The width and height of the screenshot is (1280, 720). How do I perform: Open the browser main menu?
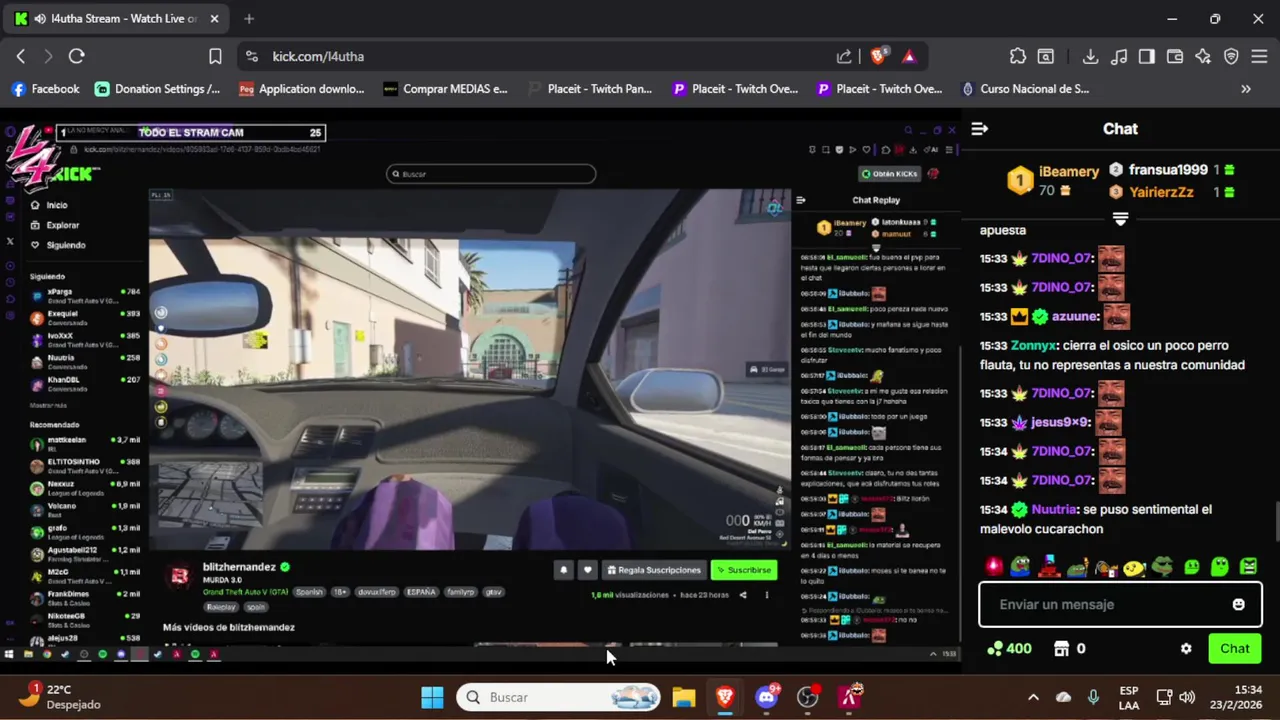point(1259,57)
